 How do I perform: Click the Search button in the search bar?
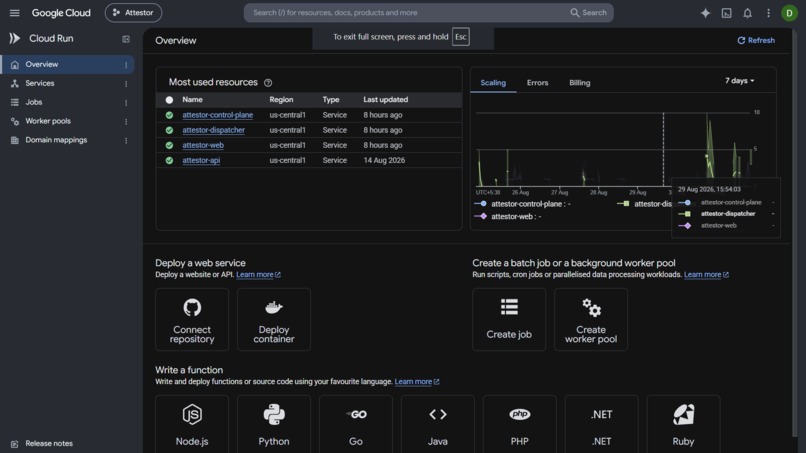coord(589,13)
